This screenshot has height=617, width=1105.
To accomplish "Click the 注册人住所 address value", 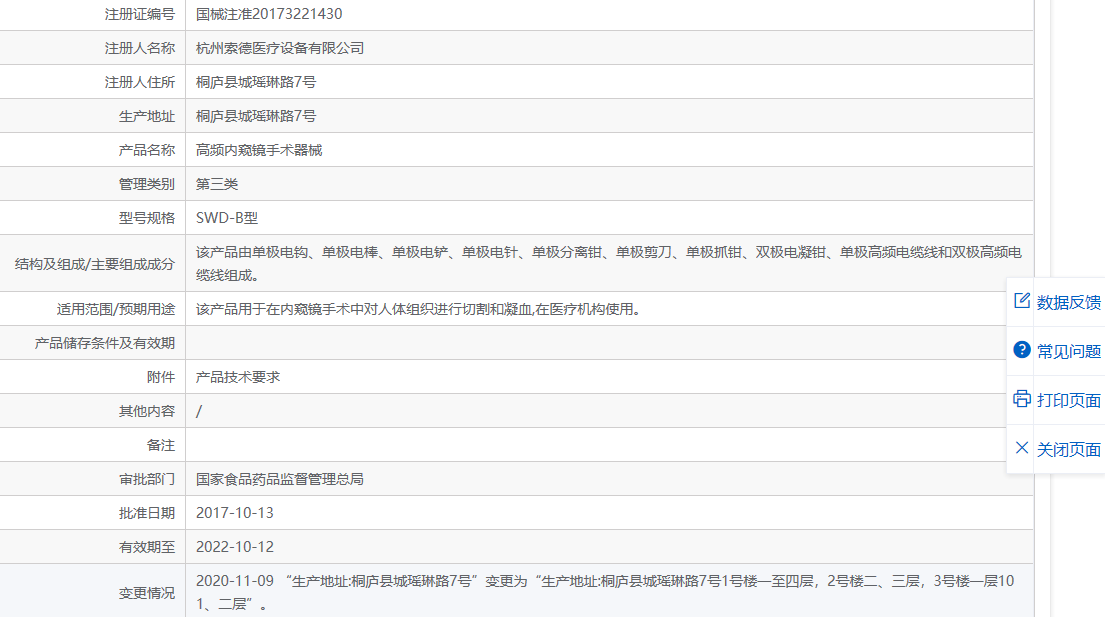I will point(256,82).
